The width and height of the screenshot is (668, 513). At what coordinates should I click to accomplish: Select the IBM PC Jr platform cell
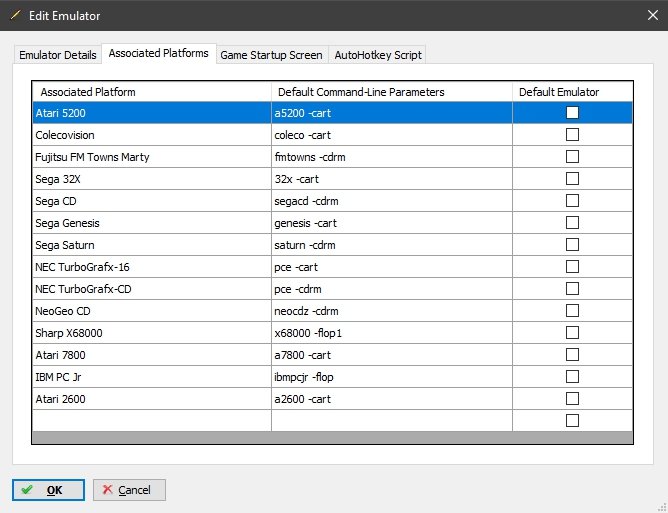(x=152, y=377)
